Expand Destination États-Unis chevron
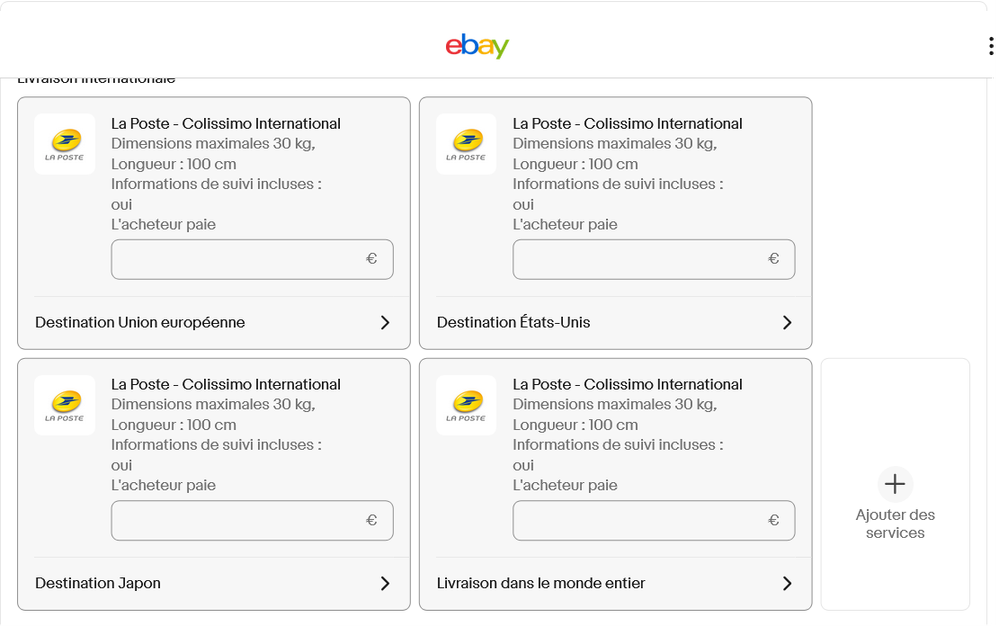The image size is (999, 628). [x=787, y=322]
